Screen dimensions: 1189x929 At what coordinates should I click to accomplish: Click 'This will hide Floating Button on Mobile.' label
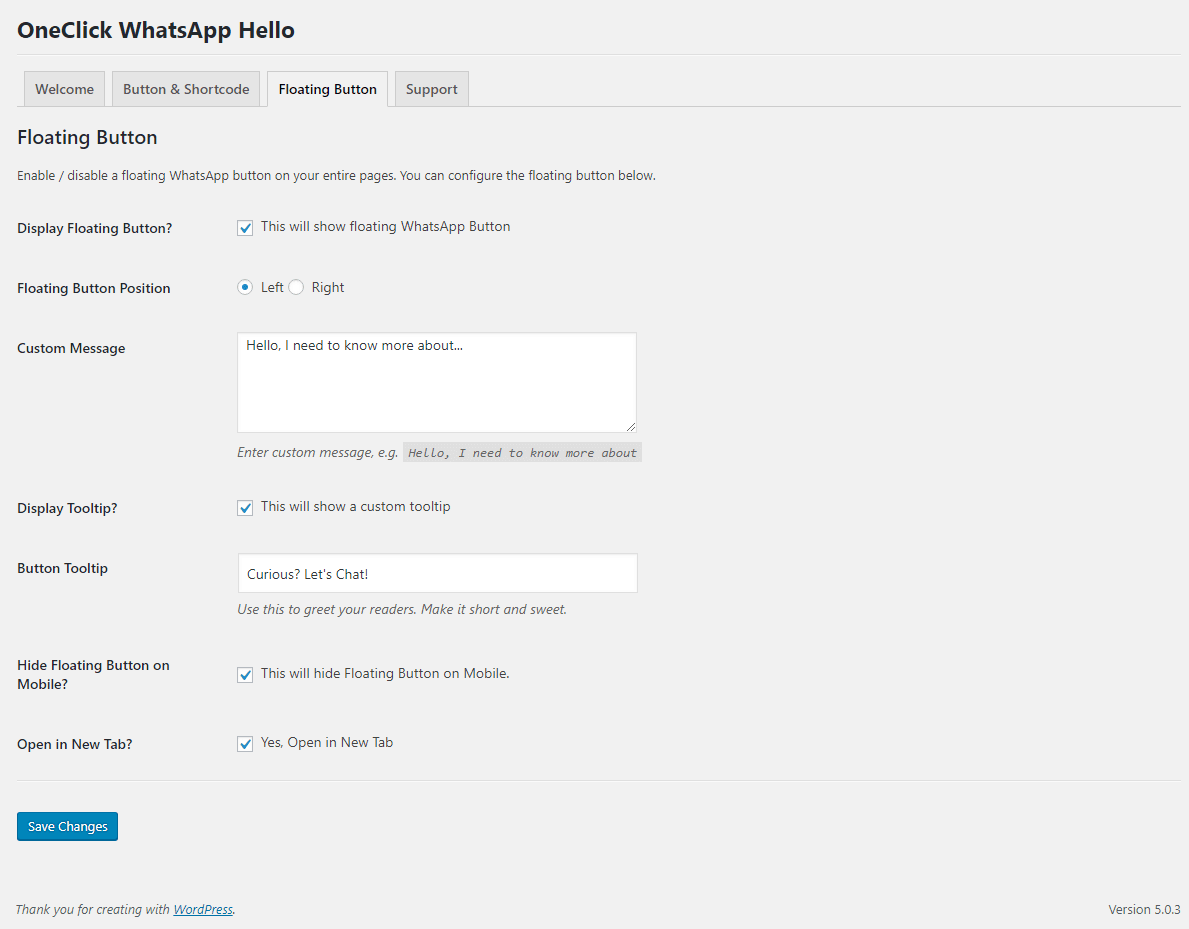coord(385,673)
